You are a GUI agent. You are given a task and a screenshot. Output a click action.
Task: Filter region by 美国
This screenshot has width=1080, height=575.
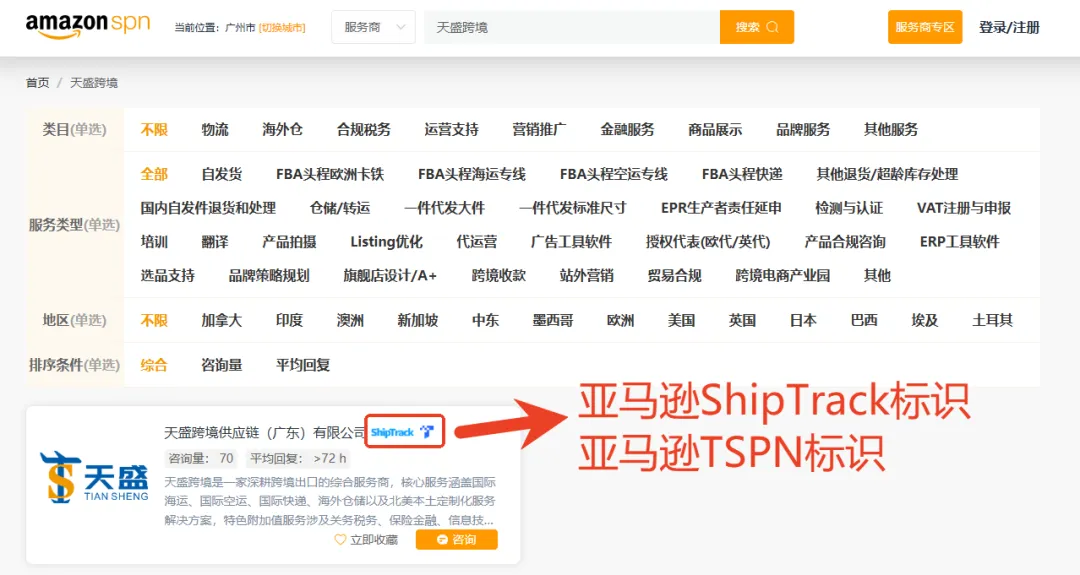[x=681, y=320]
